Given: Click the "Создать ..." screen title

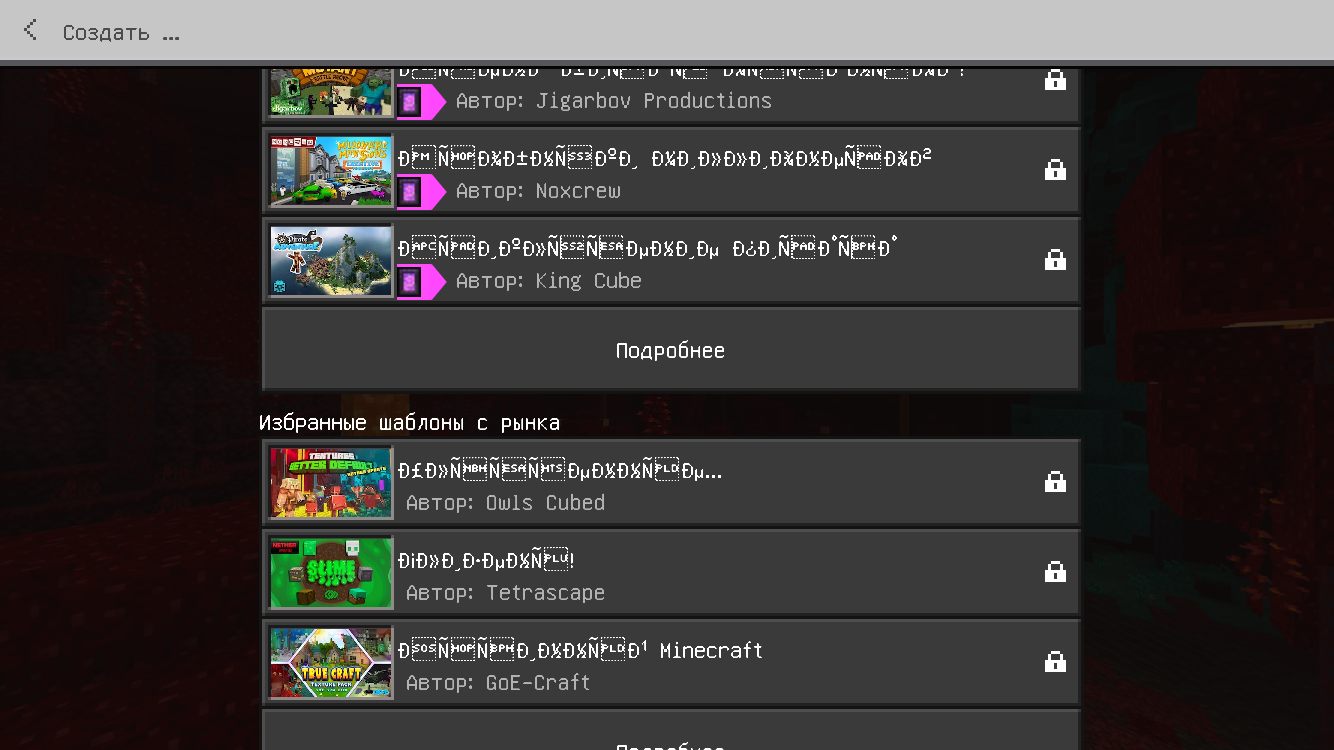Looking at the screenshot, I should click(121, 33).
